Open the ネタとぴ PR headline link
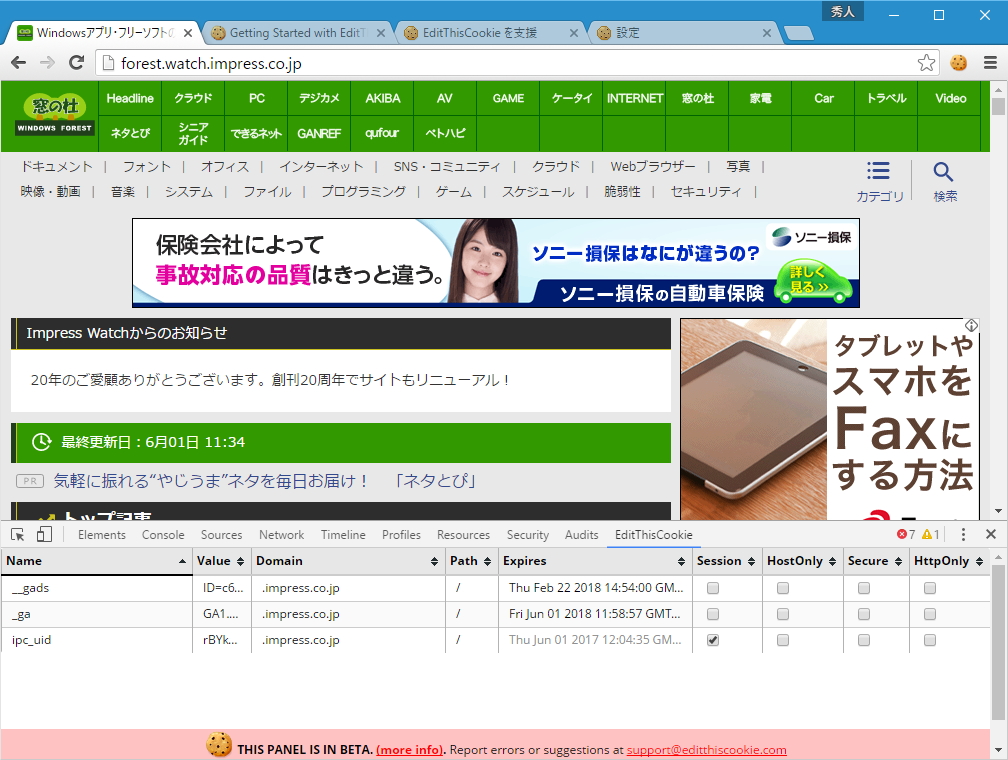Screen dimensions: 1008x760 pos(264,480)
